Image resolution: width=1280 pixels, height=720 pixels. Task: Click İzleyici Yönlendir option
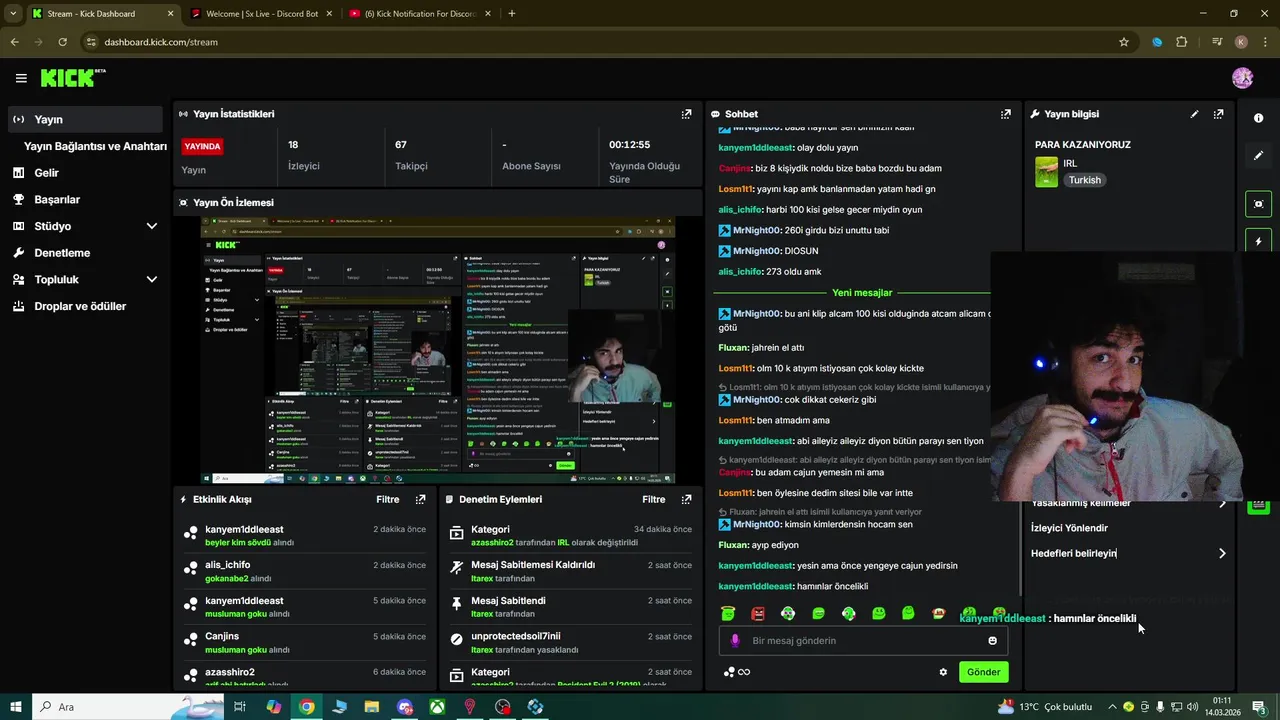[x=1069, y=528]
